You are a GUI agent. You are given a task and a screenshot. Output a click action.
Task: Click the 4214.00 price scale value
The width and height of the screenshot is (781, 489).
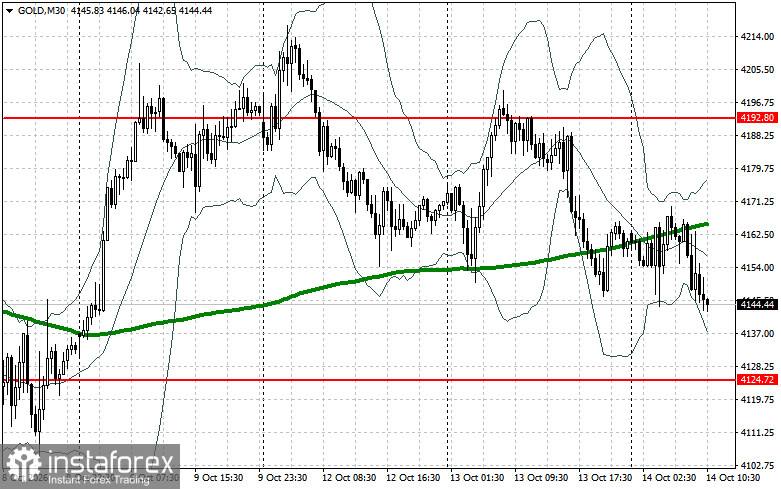point(757,36)
